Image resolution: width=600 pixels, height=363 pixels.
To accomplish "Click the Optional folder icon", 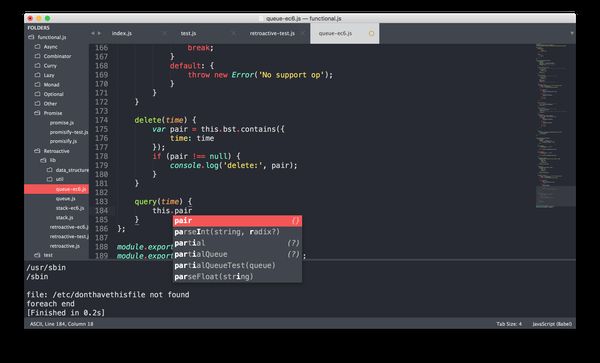I will (38, 94).
